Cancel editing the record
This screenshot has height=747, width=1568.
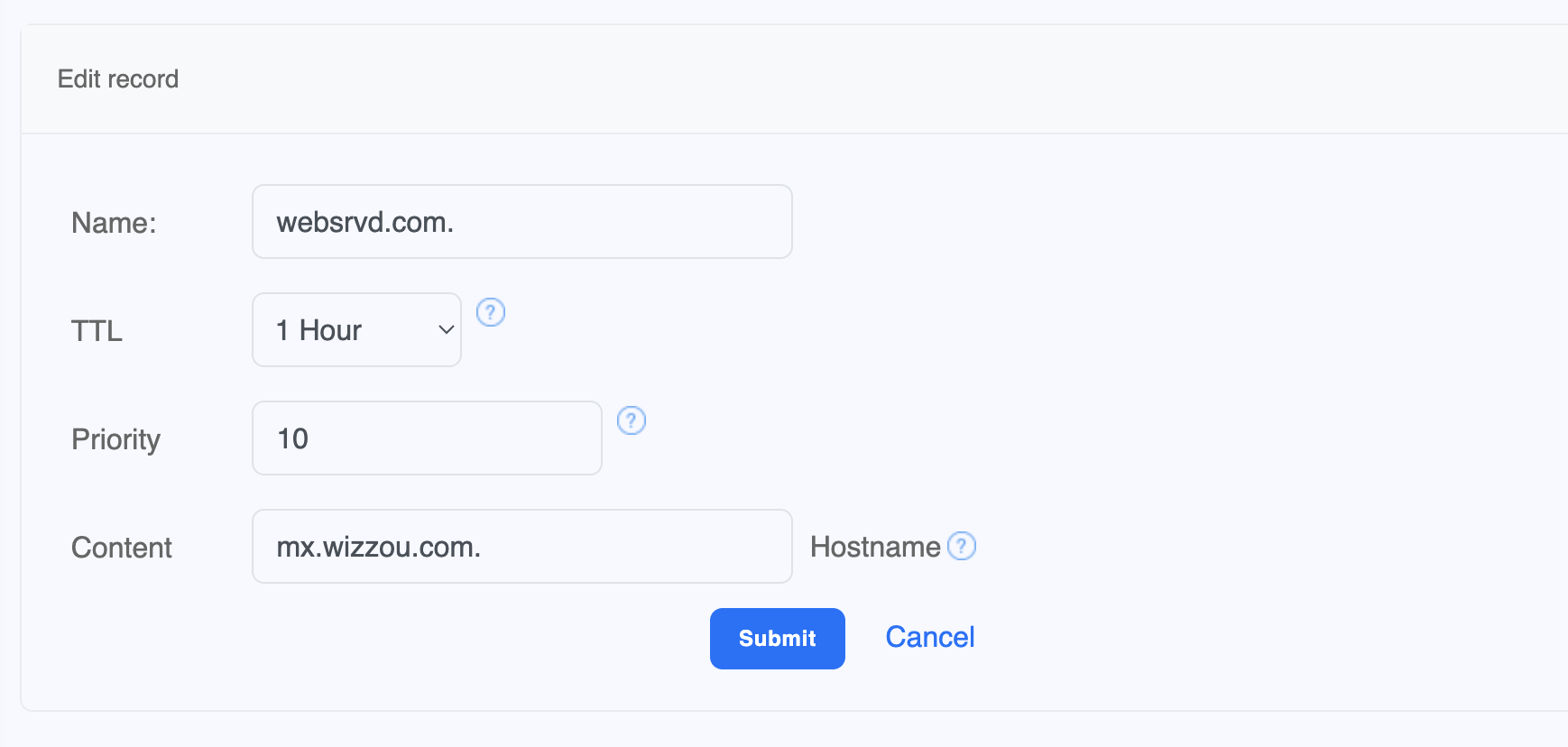[929, 637]
